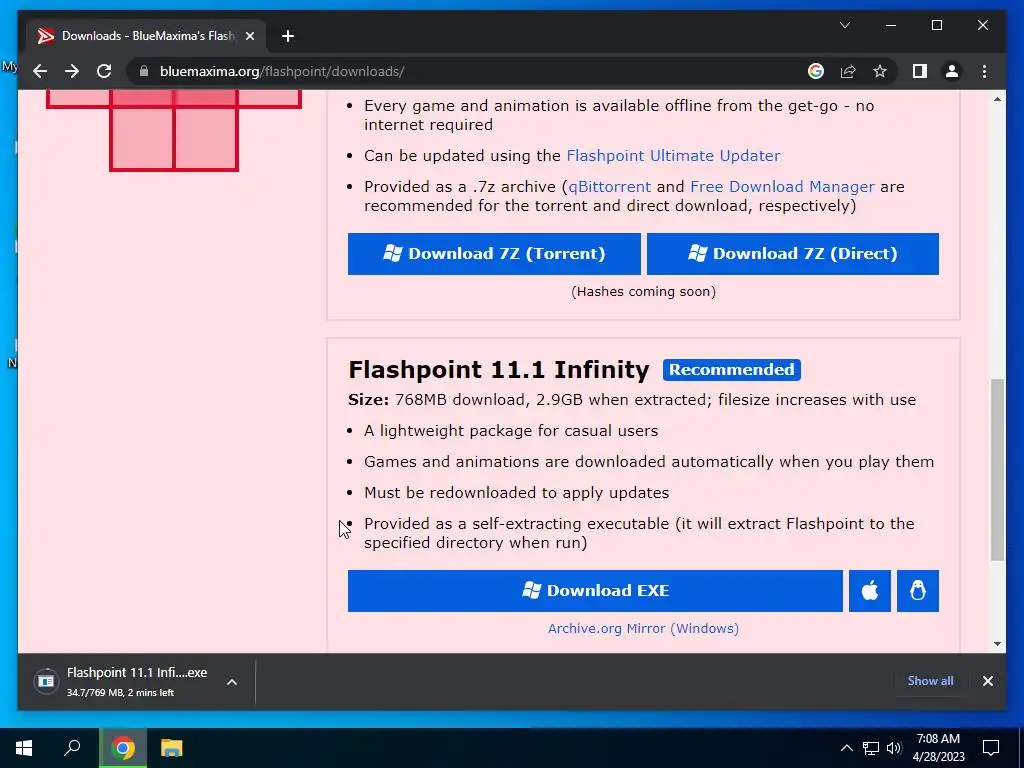Open File Explorer from taskbar
The image size is (1024, 768).
point(172,748)
